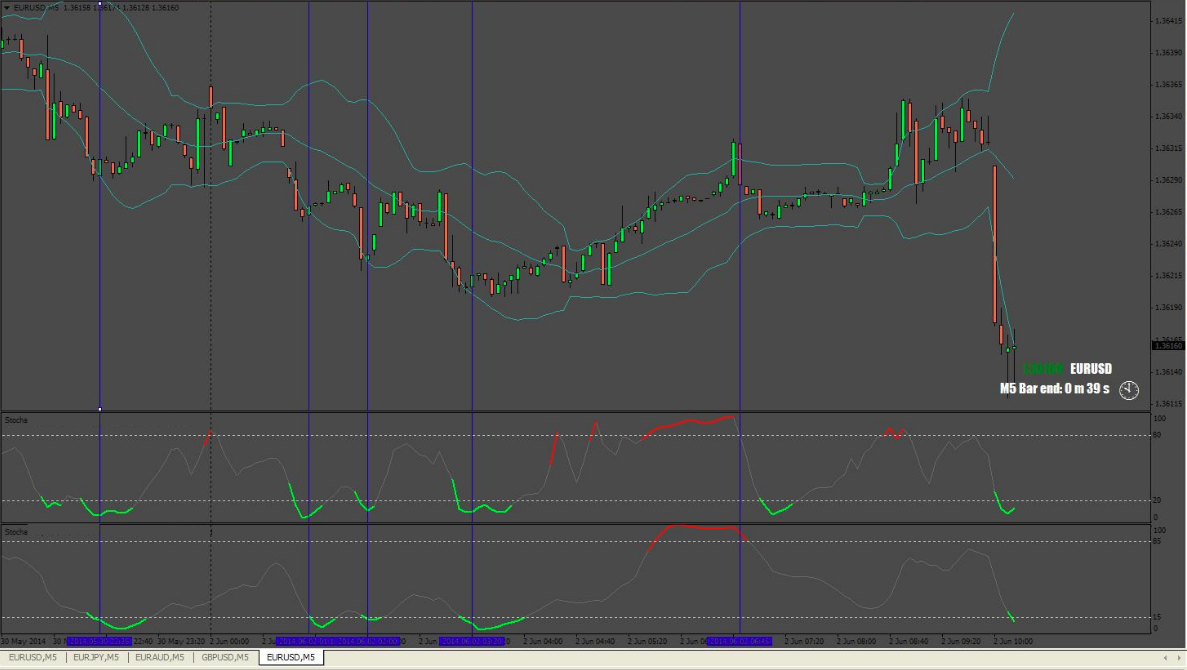
Task: Click the white anchor handle on first vertical line
Action: 99,409
